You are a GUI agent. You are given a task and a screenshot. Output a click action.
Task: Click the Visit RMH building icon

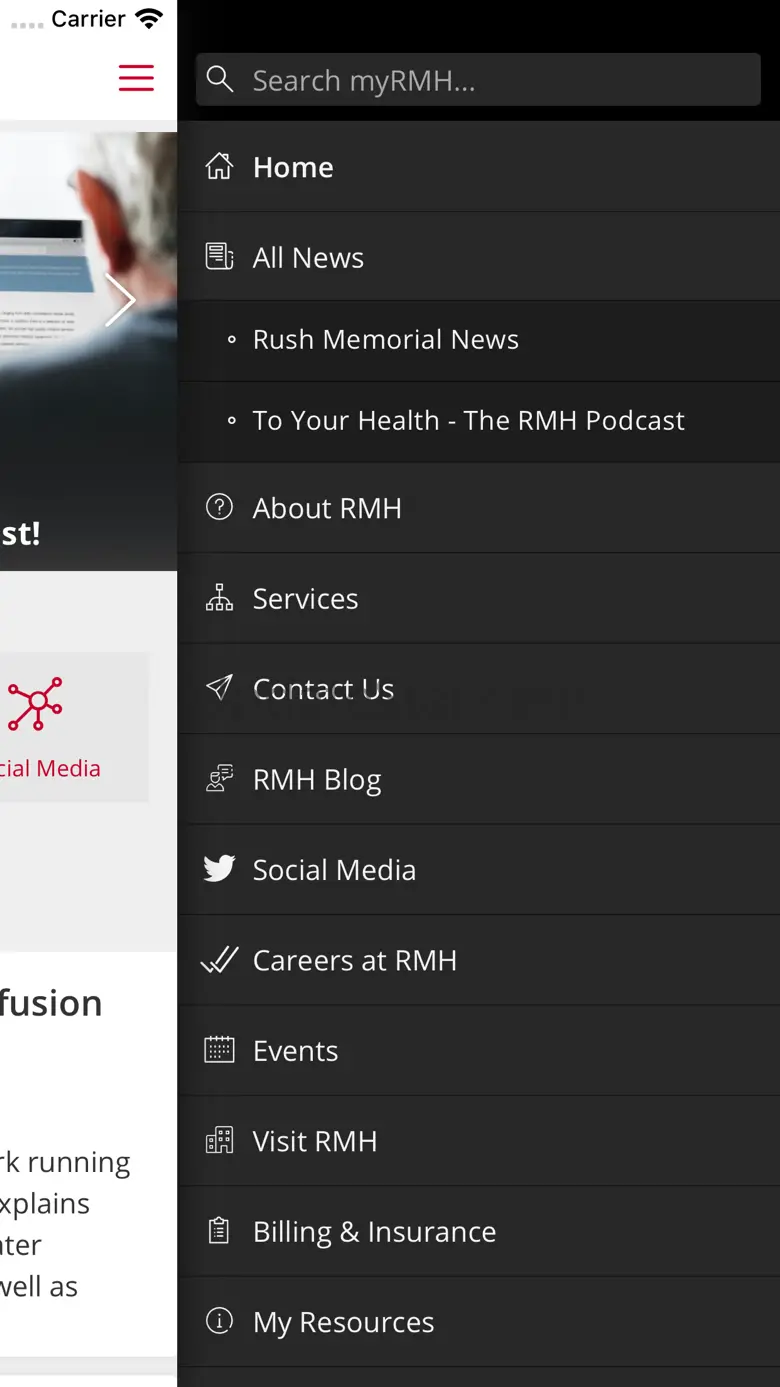pyautogui.click(x=219, y=1140)
